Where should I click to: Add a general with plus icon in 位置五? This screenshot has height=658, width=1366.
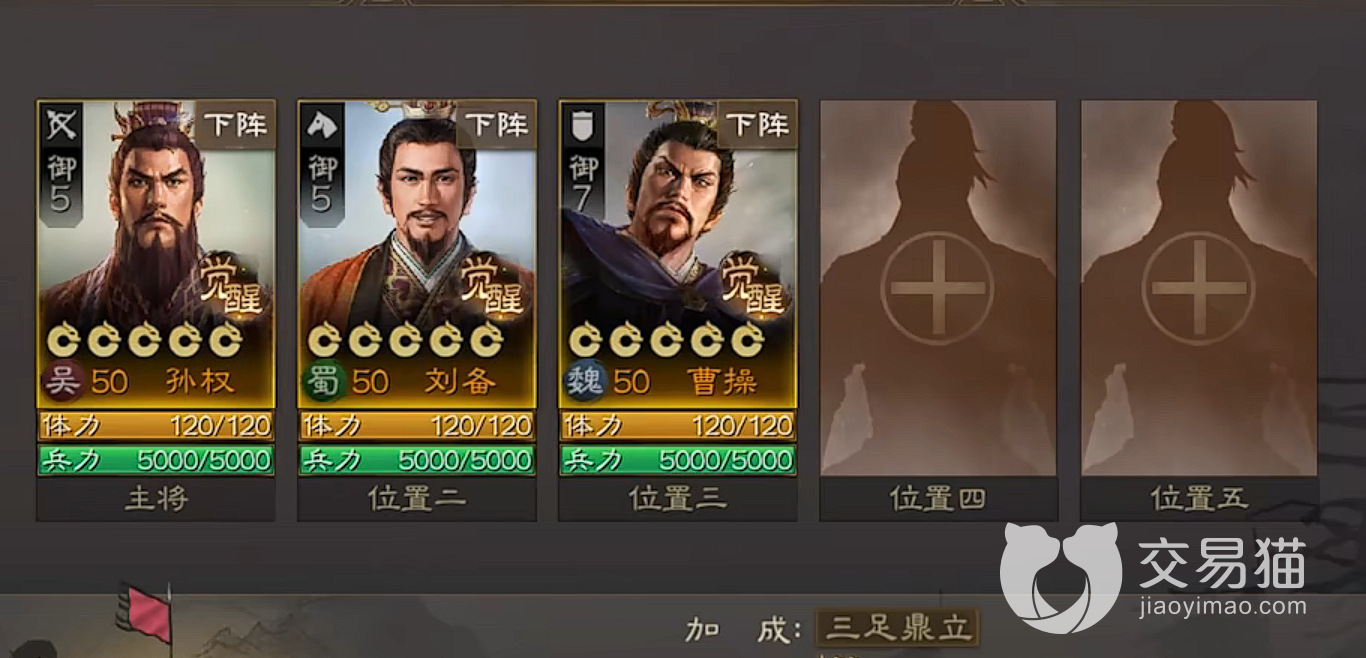(x=1198, y=288)
